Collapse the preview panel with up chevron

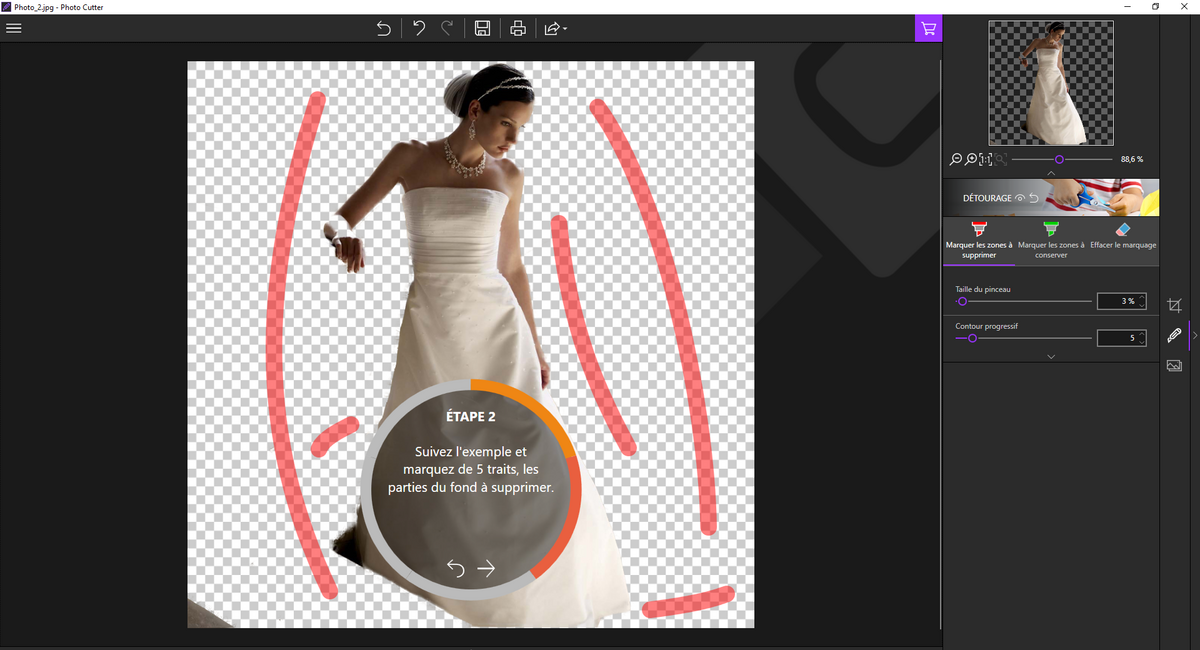point(1050,173)
